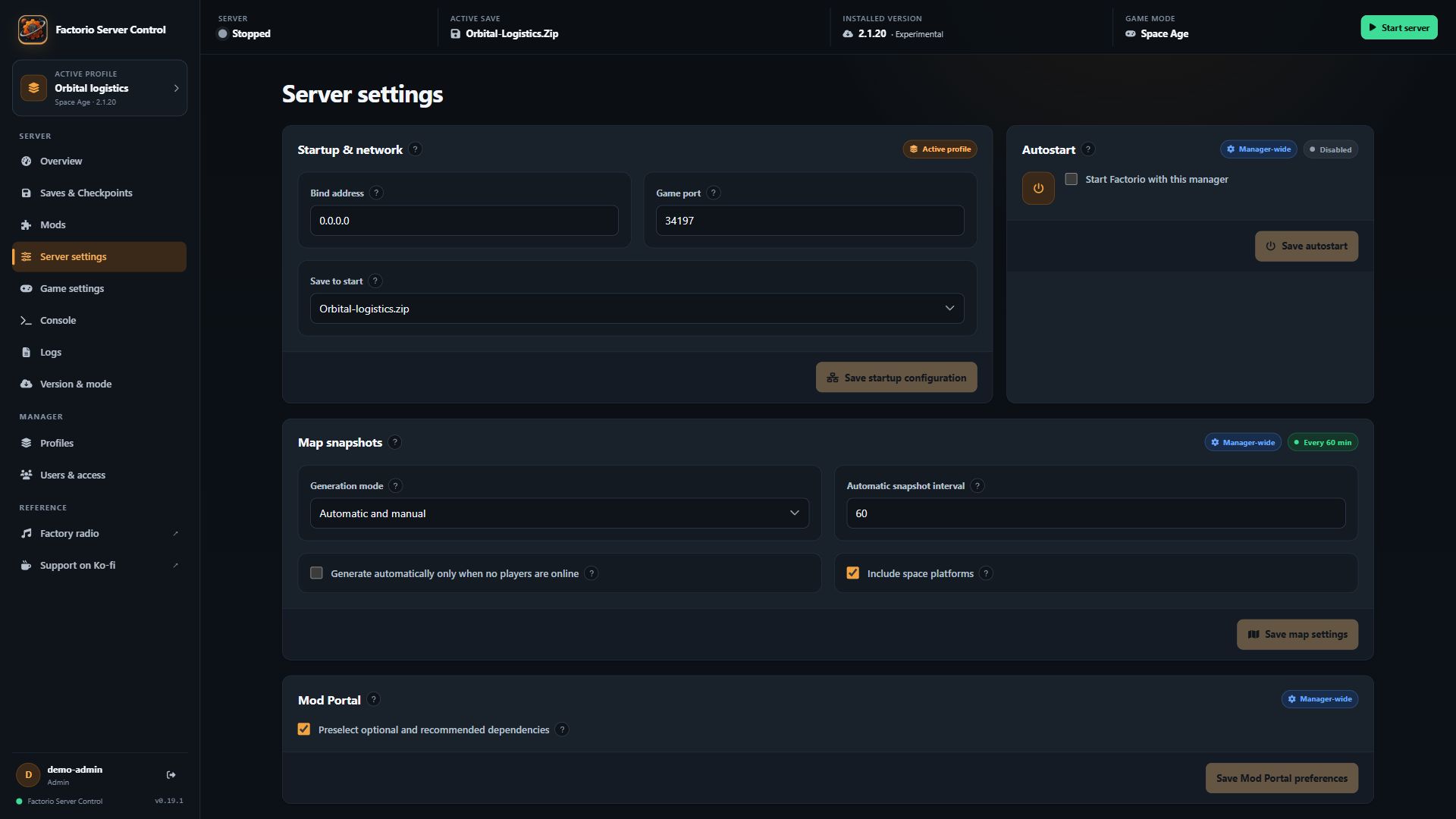Click the logout icon next to demo-admin
The width and height of the screenshot is (1456, 819).
tap(171, 775)
